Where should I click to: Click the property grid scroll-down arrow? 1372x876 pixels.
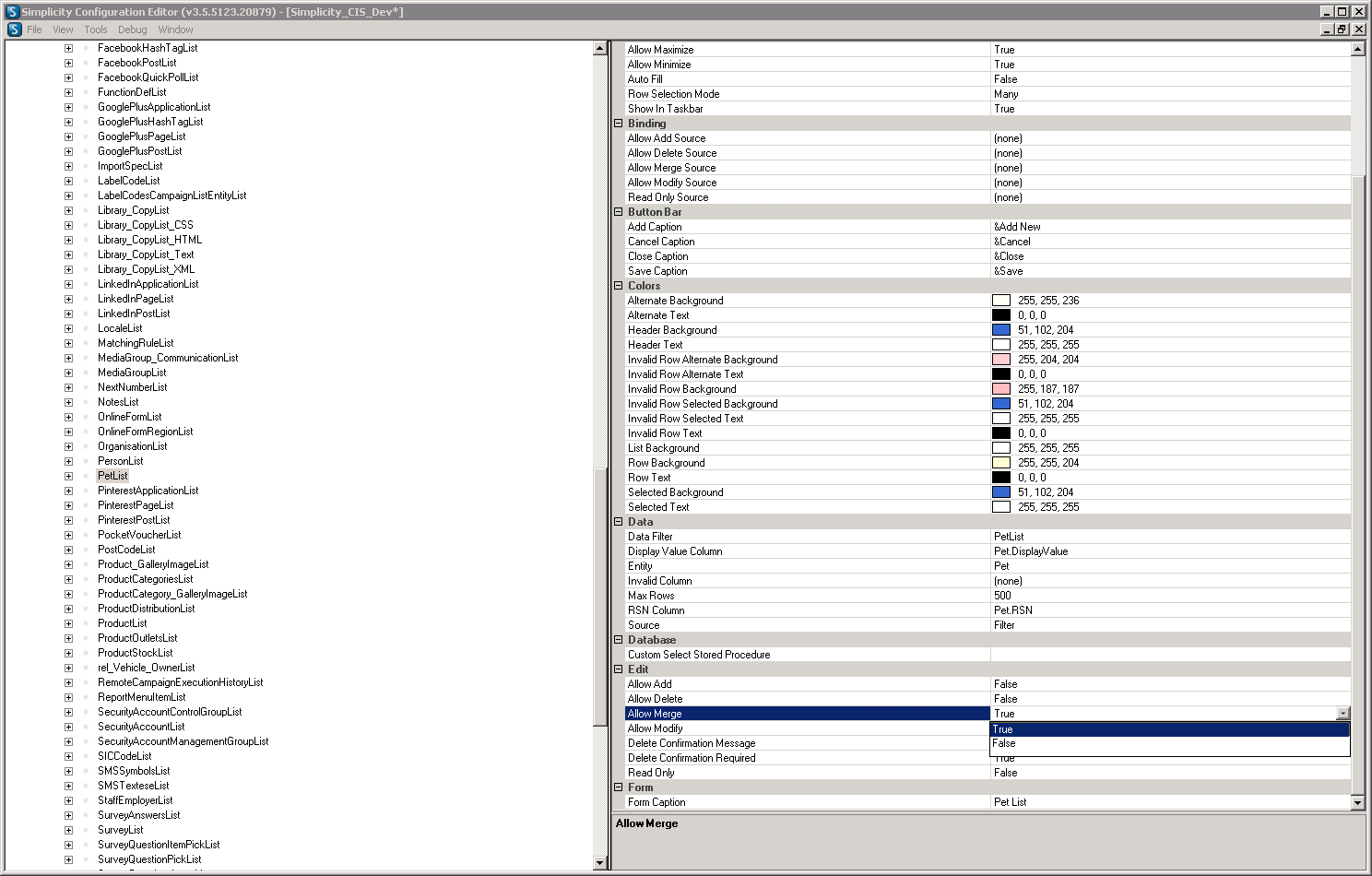[1357, 802]
